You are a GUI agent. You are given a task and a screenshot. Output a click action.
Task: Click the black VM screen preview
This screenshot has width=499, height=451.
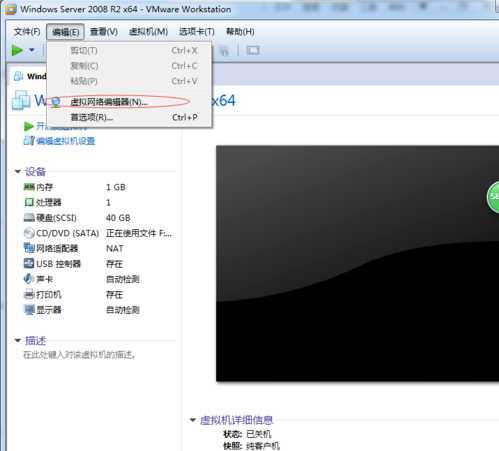point(357,263)
